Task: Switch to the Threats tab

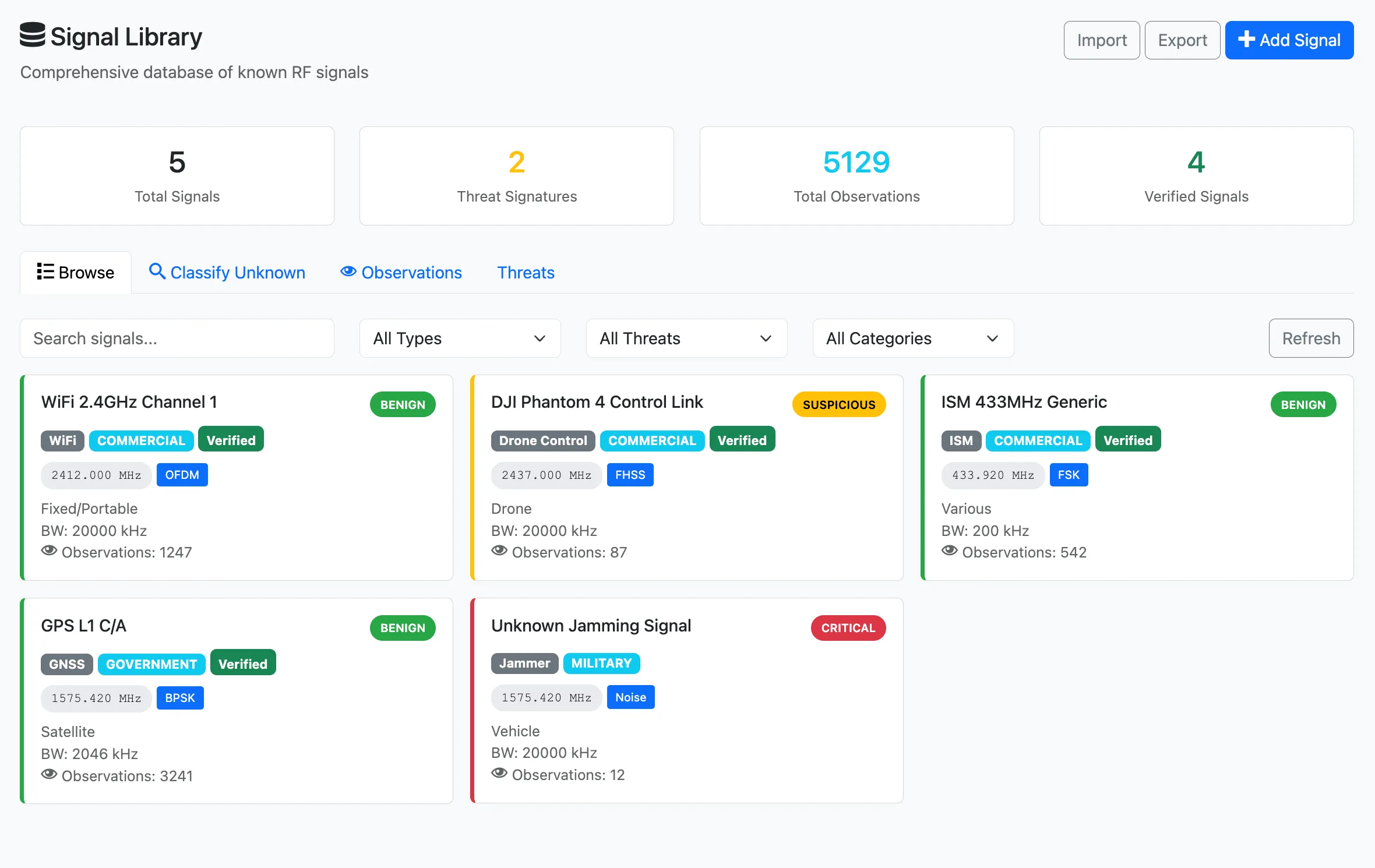Action: click(526, 273)
